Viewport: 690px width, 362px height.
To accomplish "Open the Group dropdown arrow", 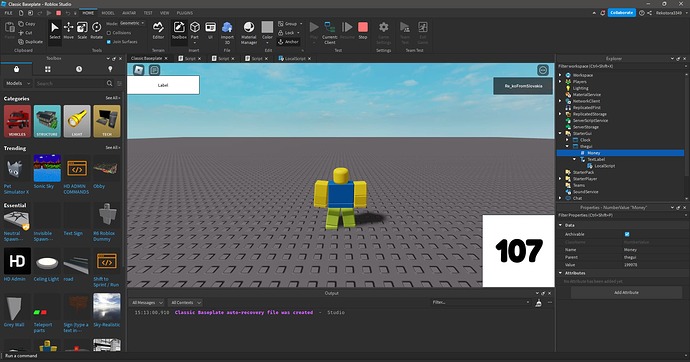I will pos(301,24).
